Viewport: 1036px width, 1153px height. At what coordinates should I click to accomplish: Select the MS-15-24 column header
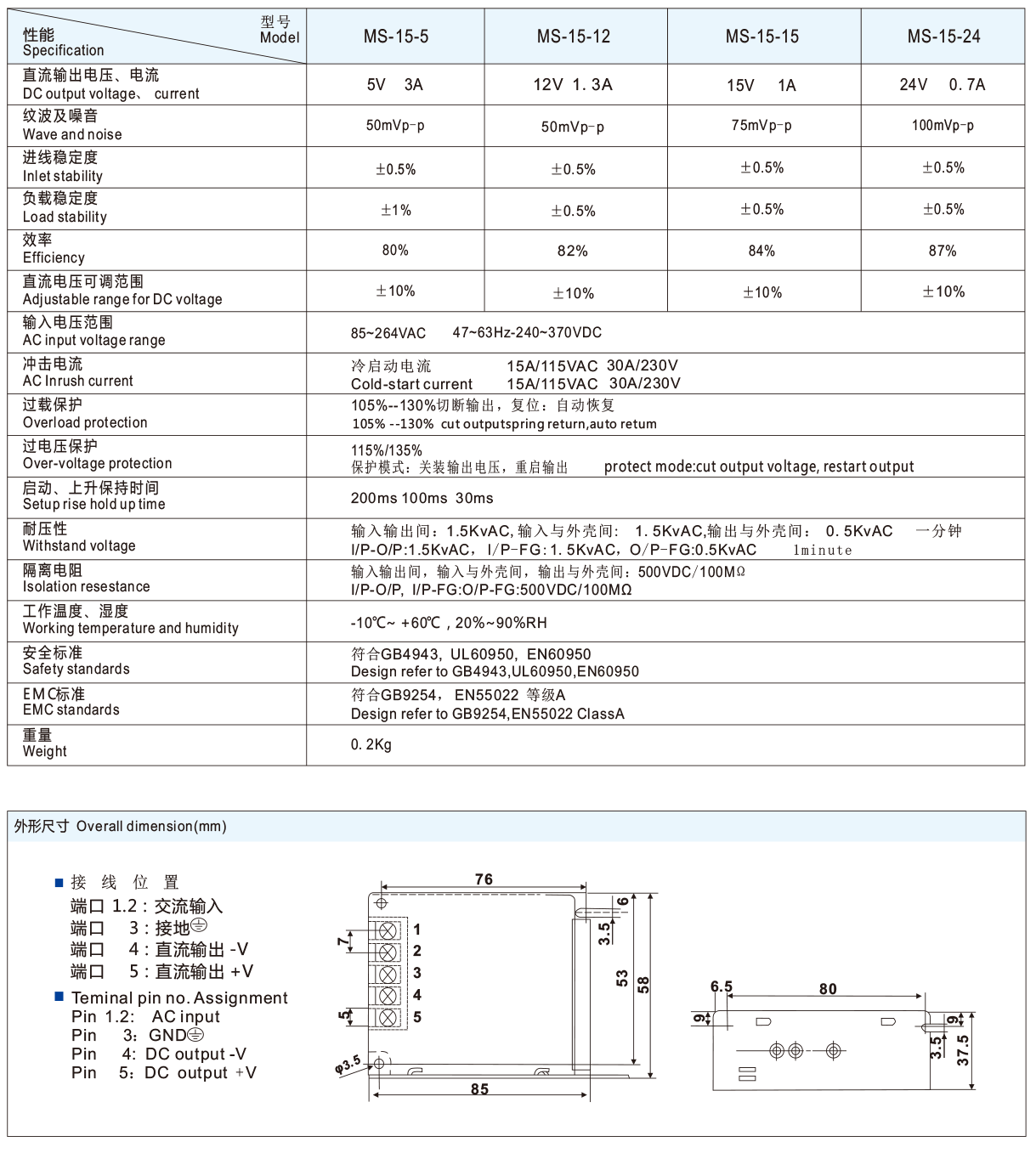[944, 37]
